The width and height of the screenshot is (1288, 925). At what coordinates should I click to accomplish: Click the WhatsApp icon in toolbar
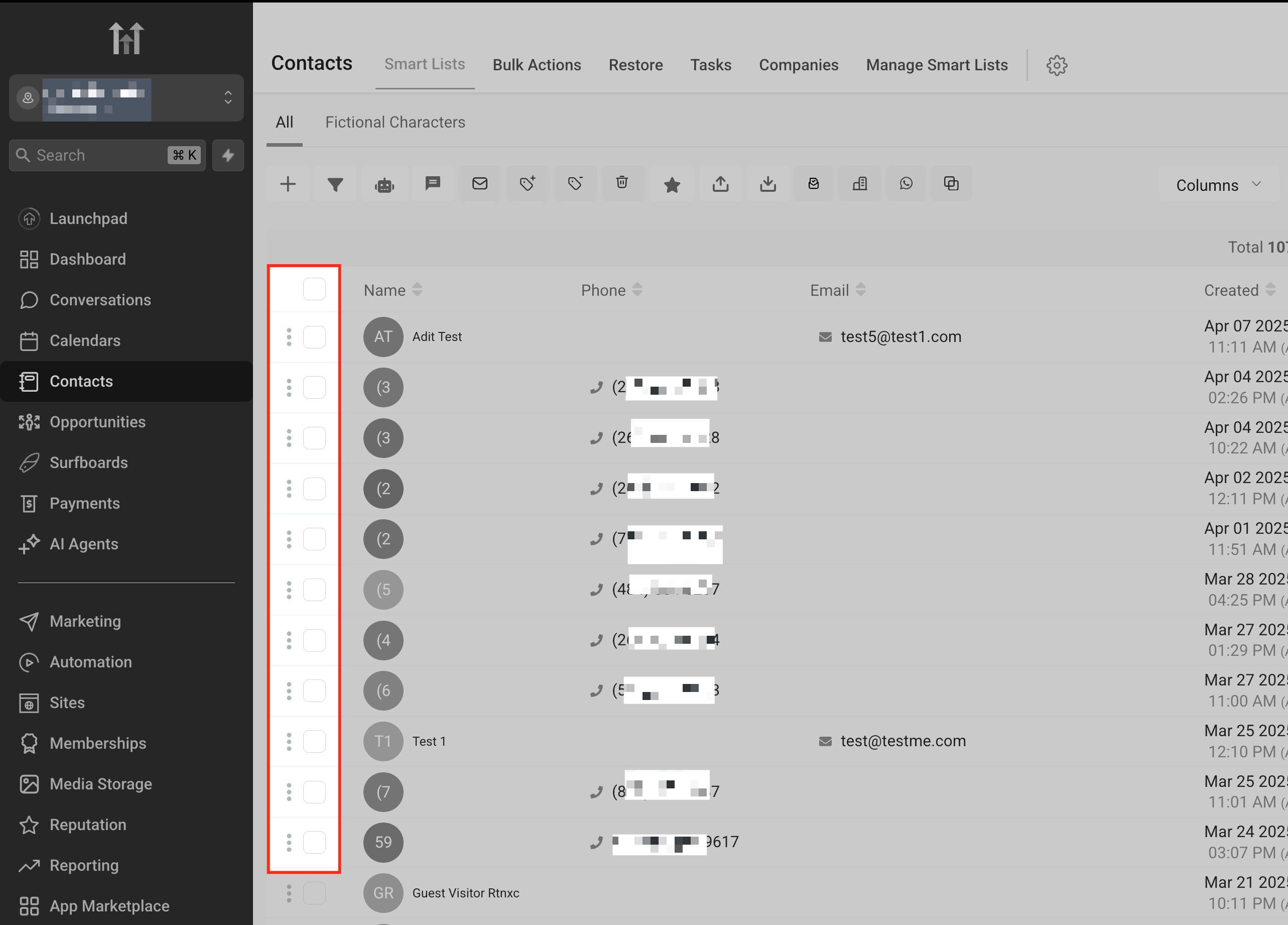pos(906,183)
